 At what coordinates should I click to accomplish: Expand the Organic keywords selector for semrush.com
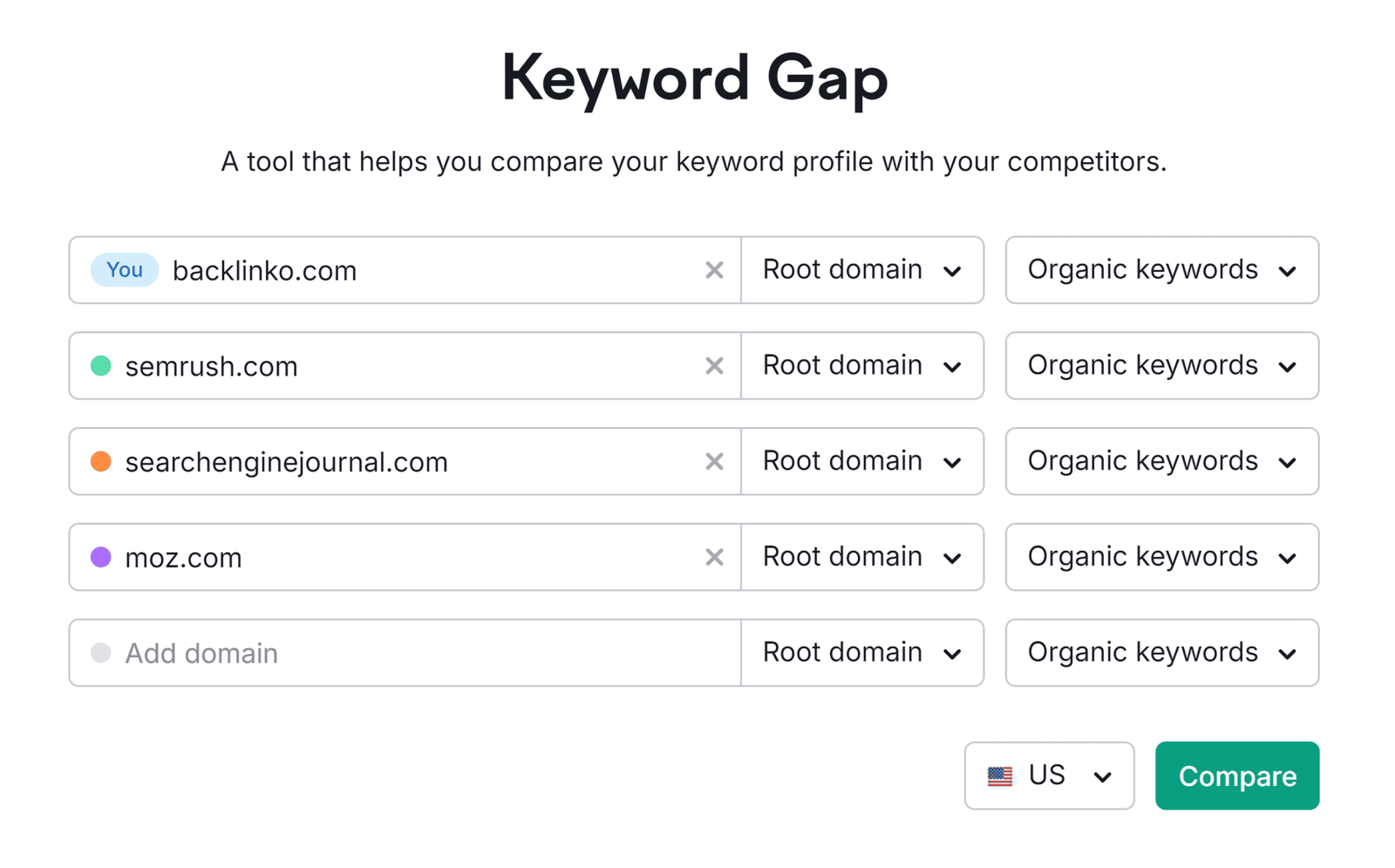[1161, 366]
